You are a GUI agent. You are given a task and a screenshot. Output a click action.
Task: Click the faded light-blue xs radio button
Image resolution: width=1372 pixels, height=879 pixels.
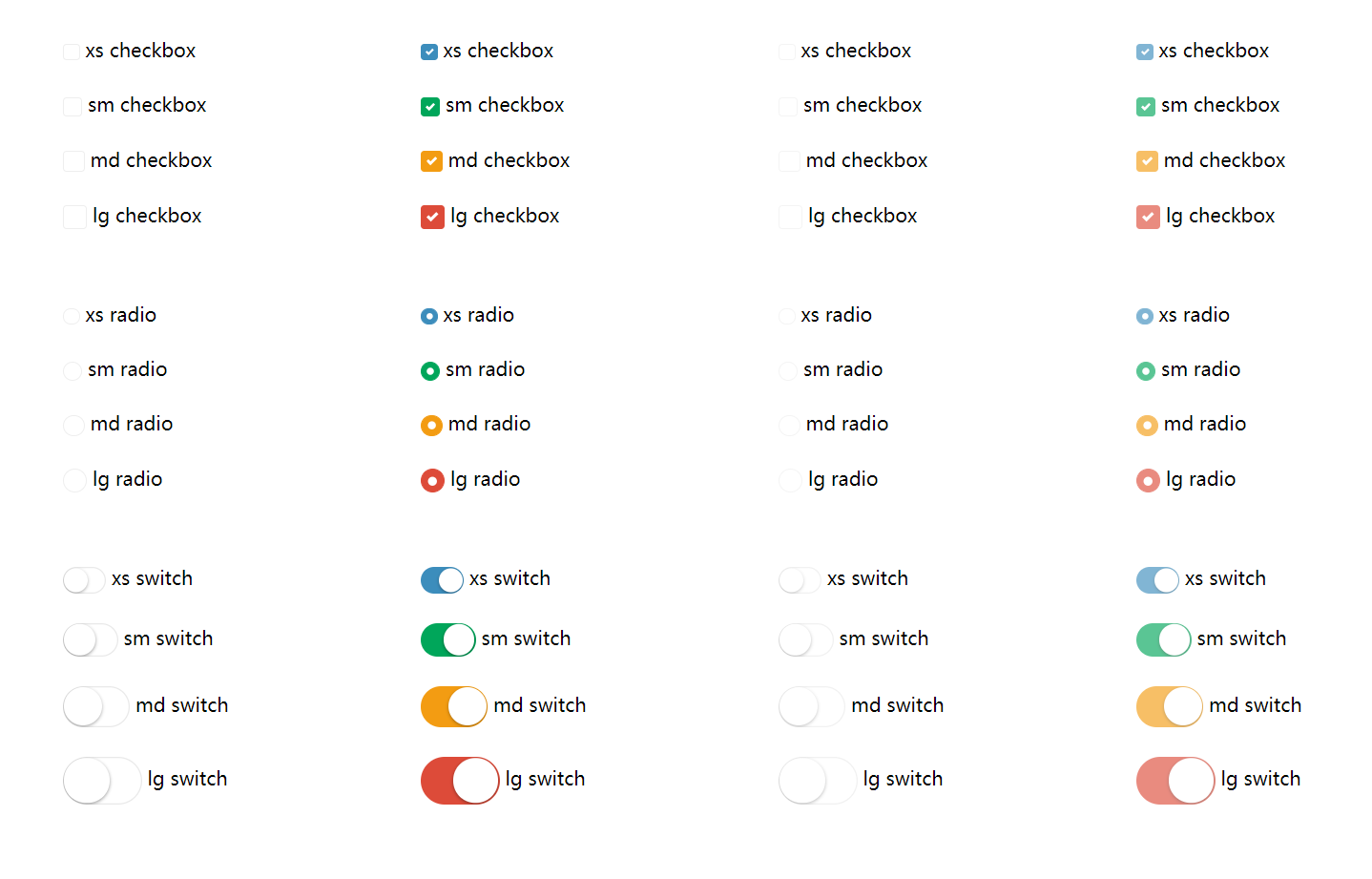coord(1145,316)
